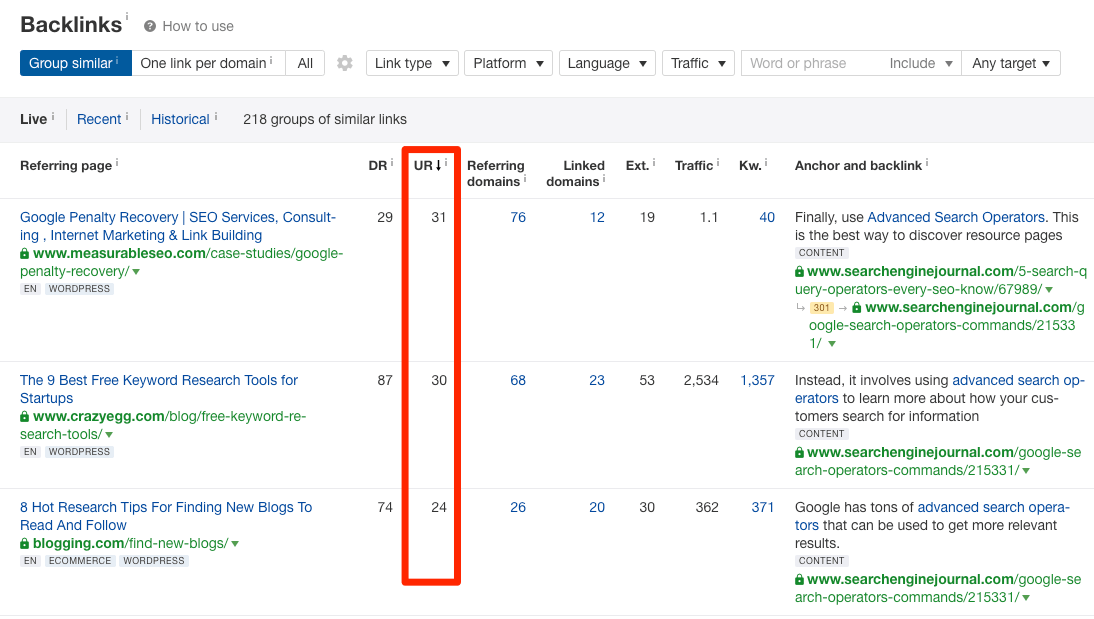Switch to the Recent tab

(97, 118)
